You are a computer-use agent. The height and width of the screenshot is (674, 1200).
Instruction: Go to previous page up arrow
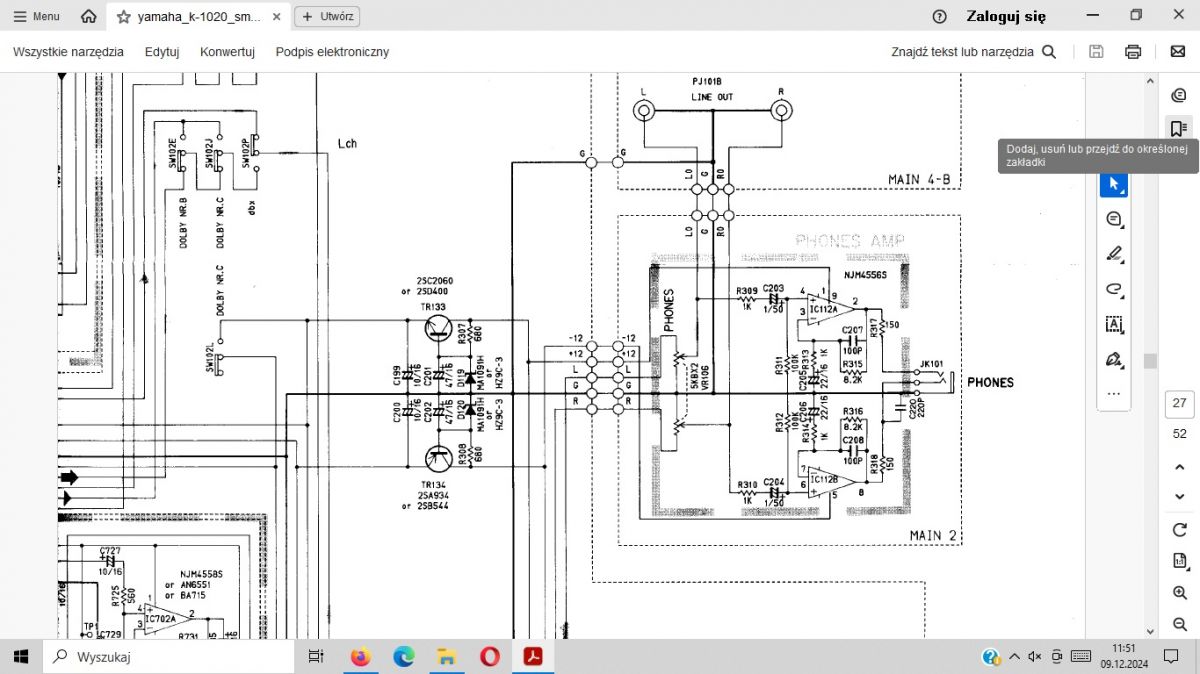(1179, 467)
